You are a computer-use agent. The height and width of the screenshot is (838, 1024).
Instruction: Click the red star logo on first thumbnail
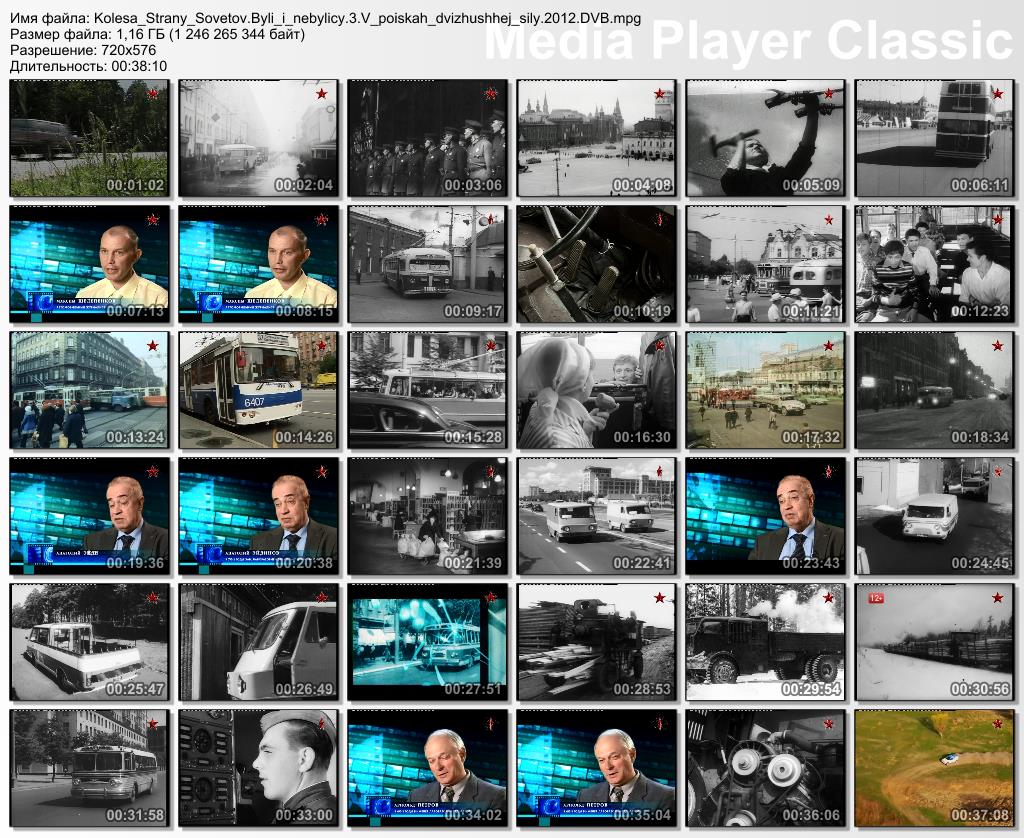[x=153, y=94]
